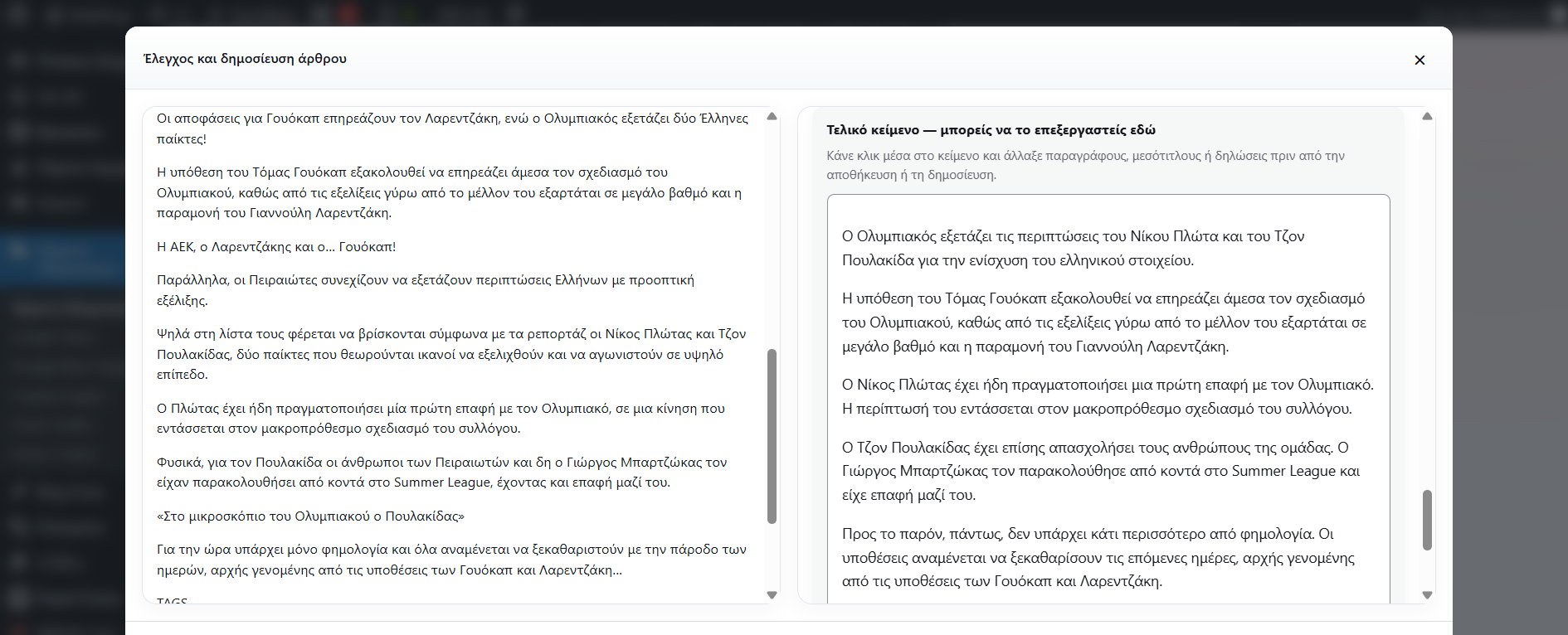Click the paragraph 'Φυσικά, για τον Πουλακίδα'
1568x635 pixels.
[x=442, y=473]
